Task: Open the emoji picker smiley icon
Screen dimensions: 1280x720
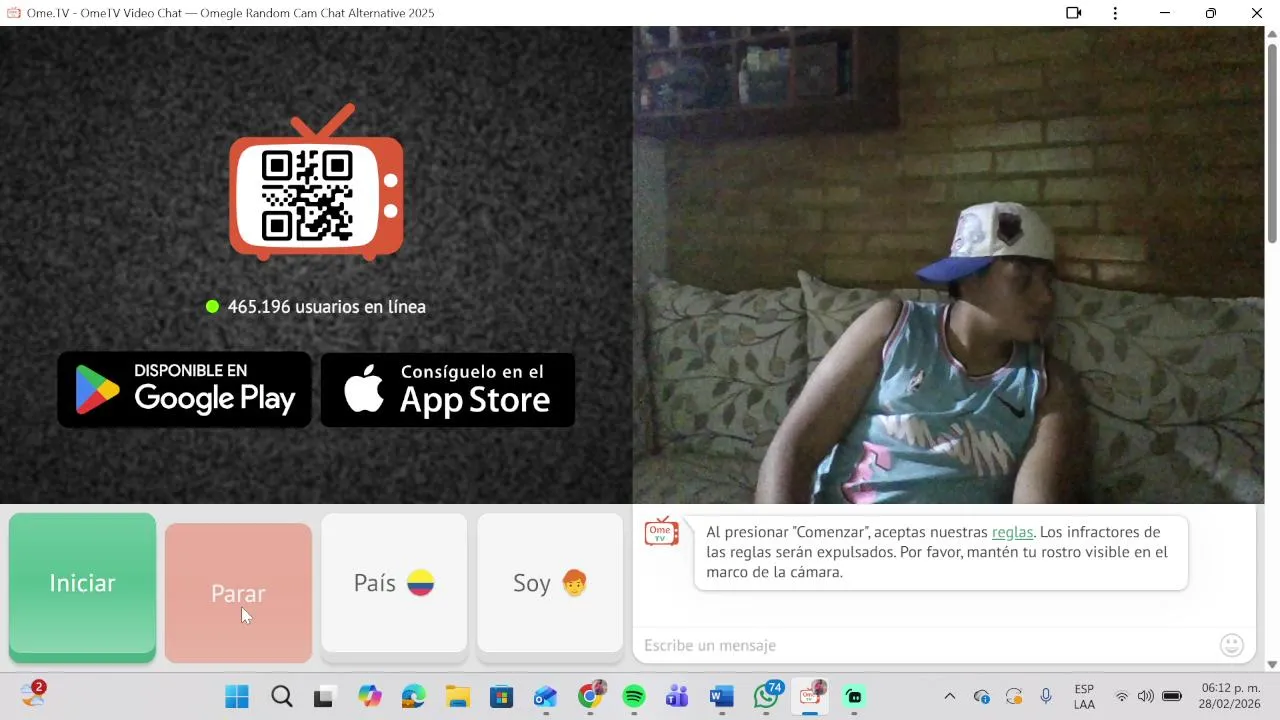Action: [x=1232, y=645]
